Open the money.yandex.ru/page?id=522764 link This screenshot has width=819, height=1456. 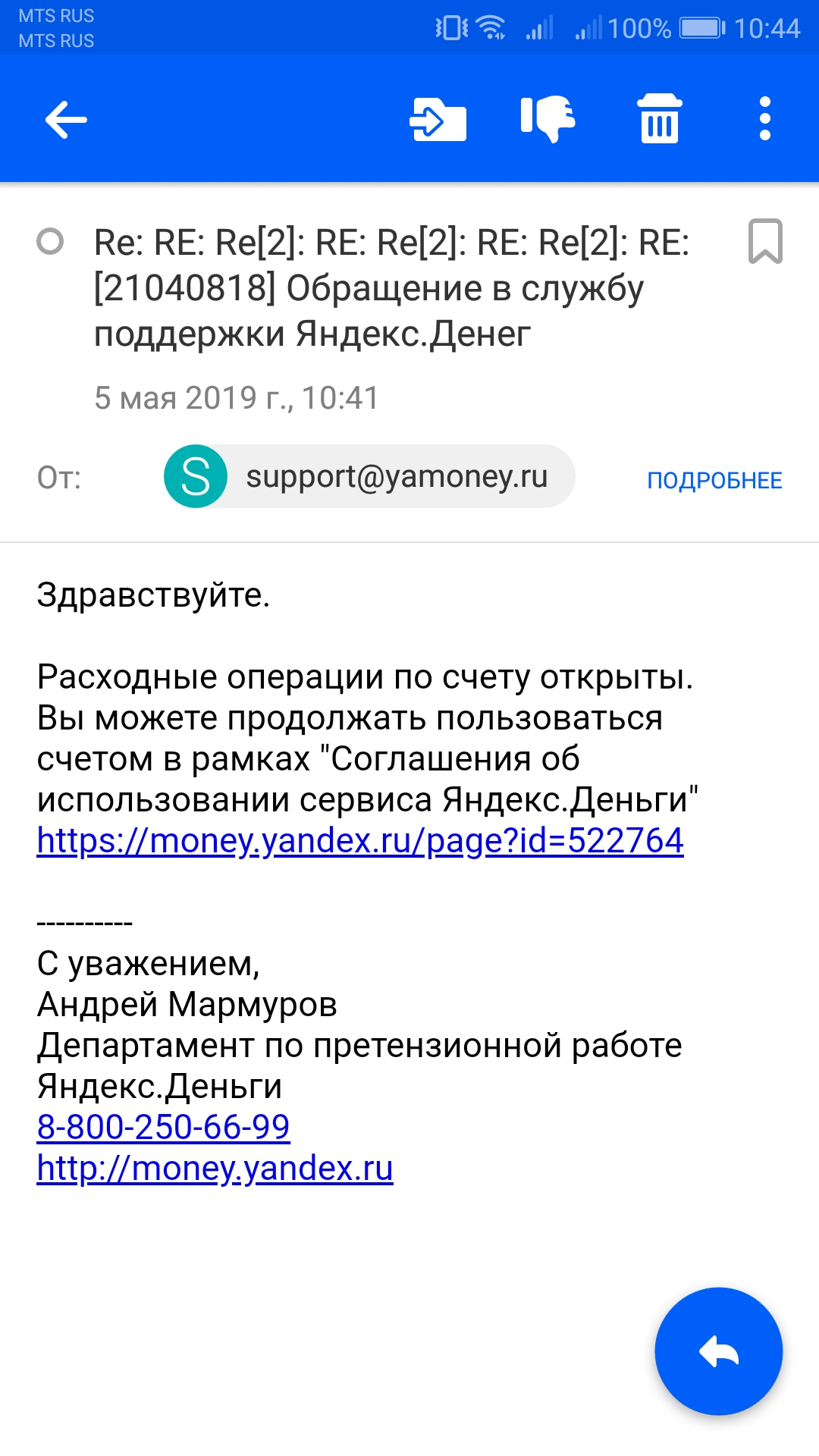[x=360, y=841]
